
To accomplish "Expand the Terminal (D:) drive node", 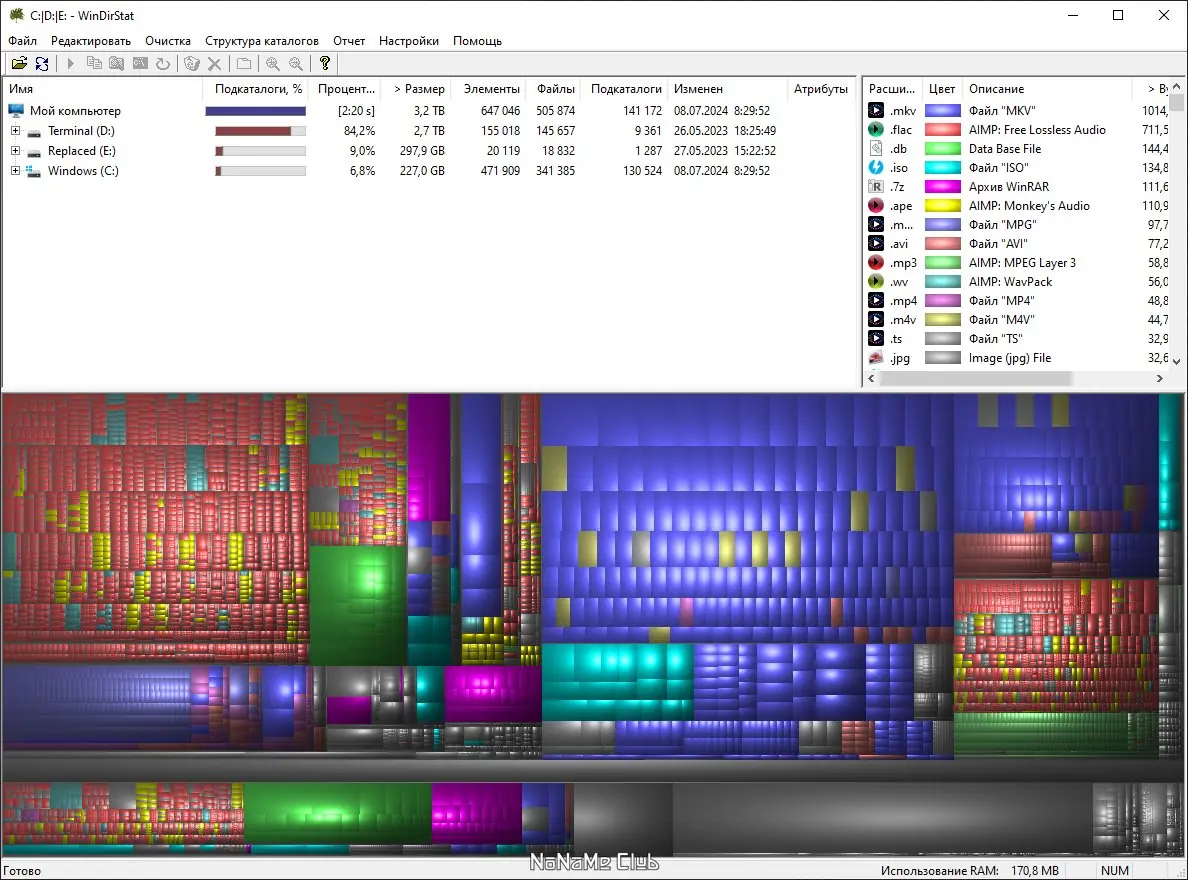I will tap(14, 130).
